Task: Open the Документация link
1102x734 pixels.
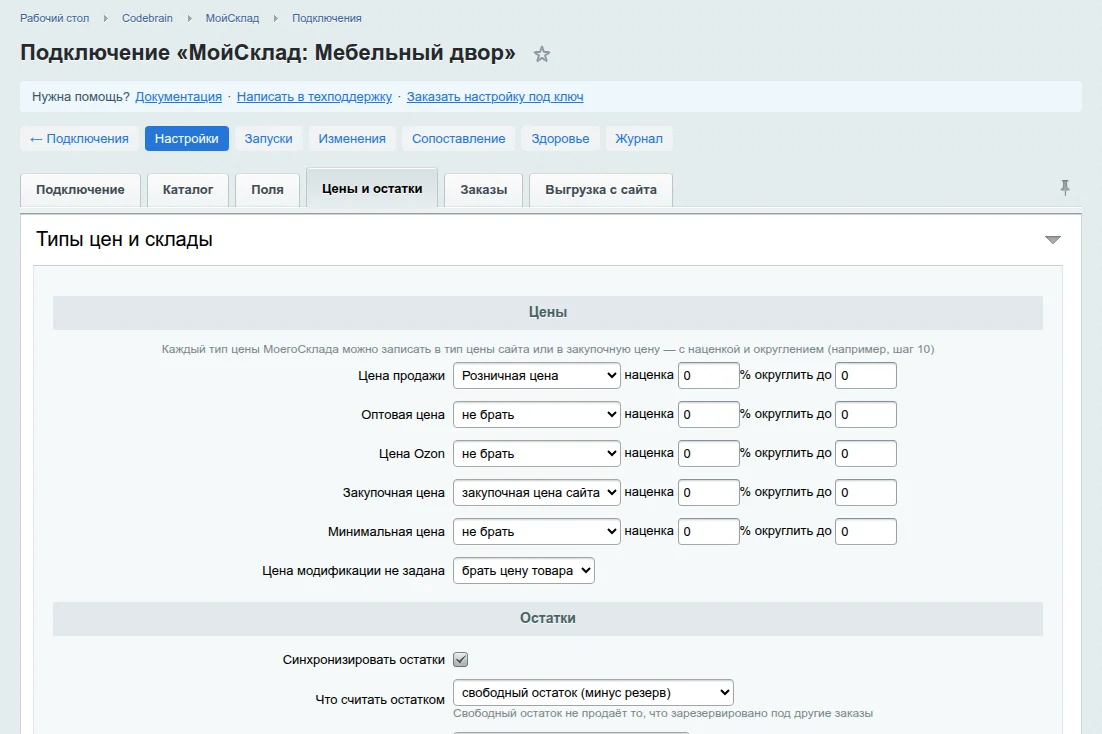Action: (x=179, y=97)
